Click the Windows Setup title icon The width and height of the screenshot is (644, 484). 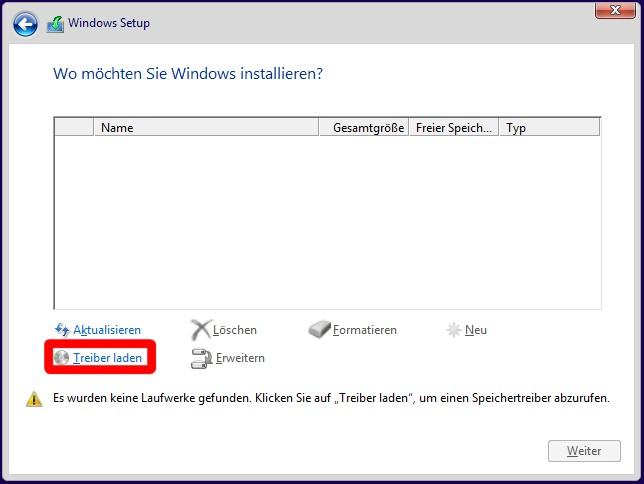(55, 24)
